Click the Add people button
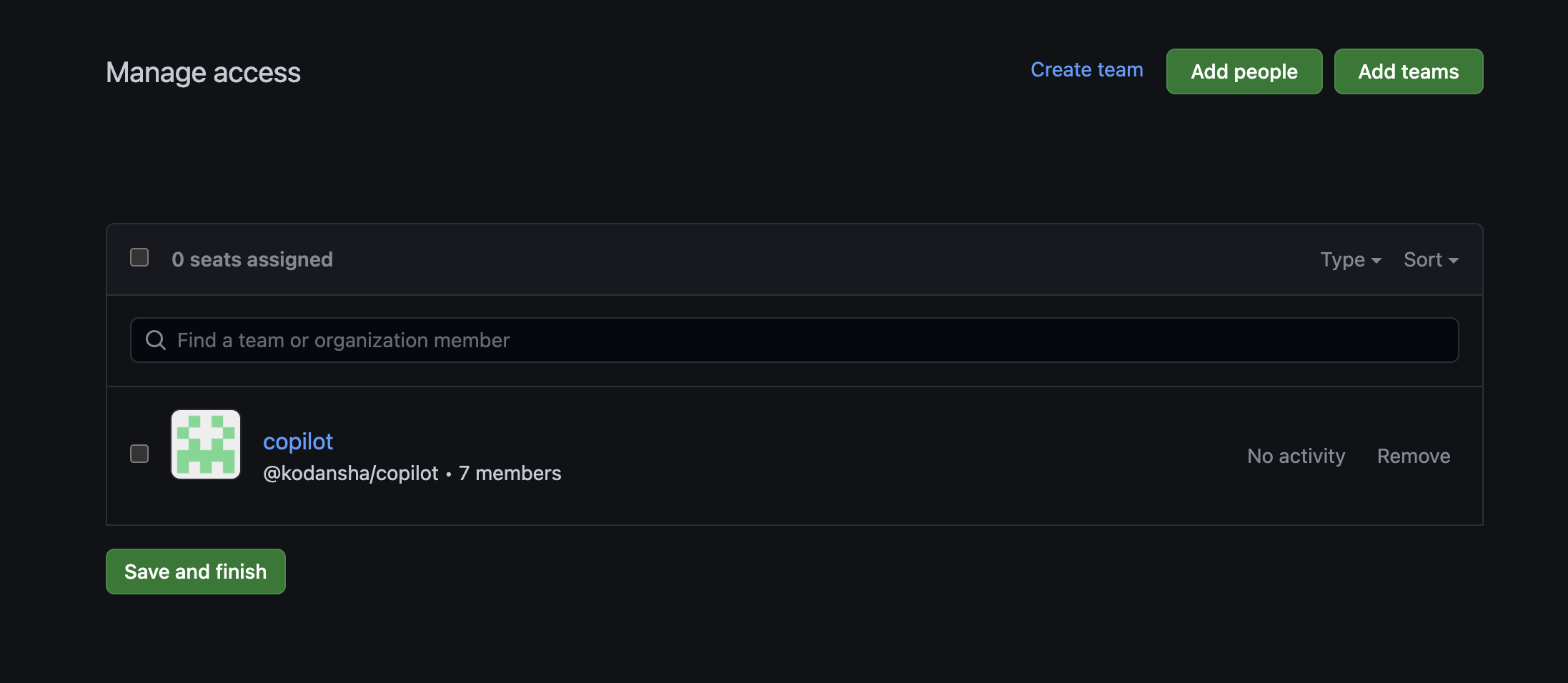Image resolution: width=1568 pixels, height=683 pixels. tap(1244, 71)
